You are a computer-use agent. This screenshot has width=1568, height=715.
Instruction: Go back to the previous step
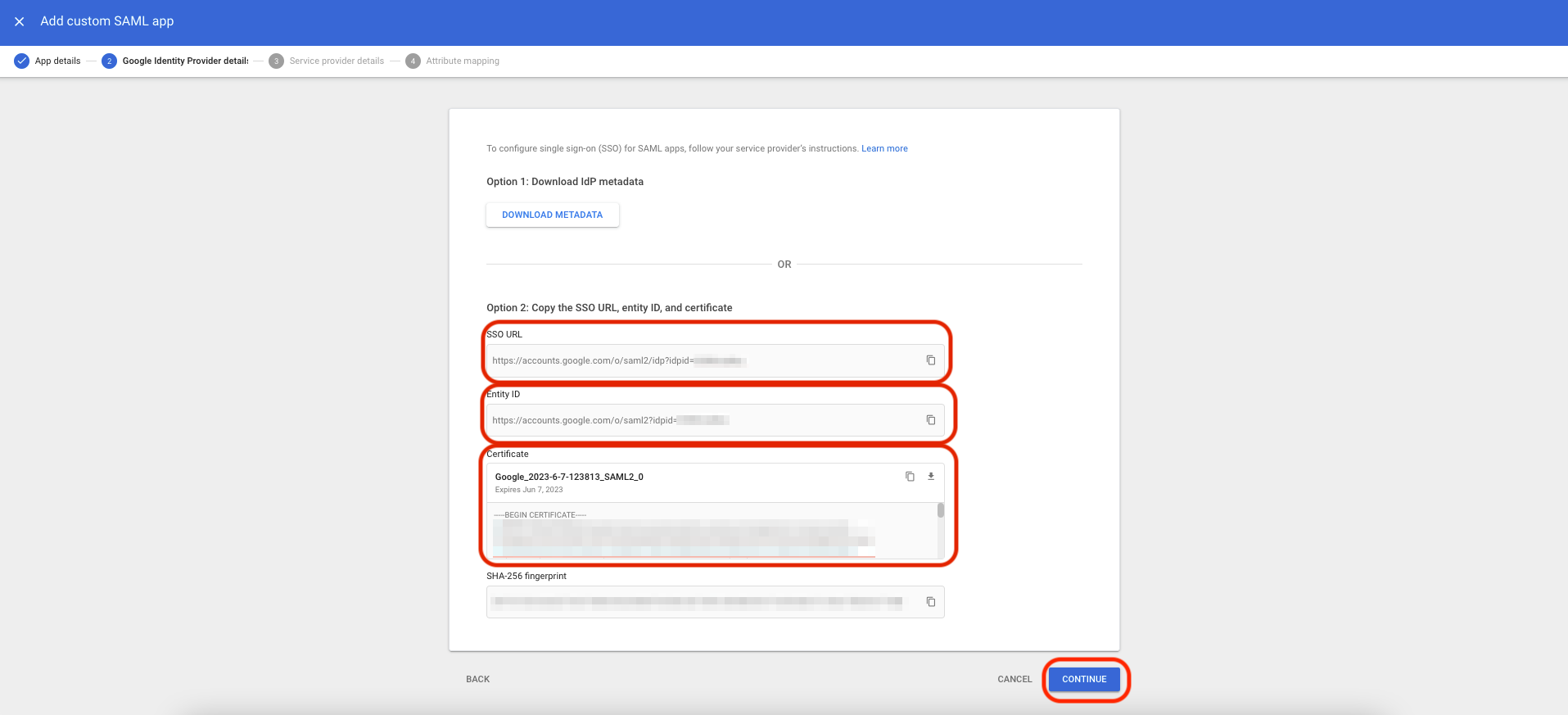click(477, 679)
